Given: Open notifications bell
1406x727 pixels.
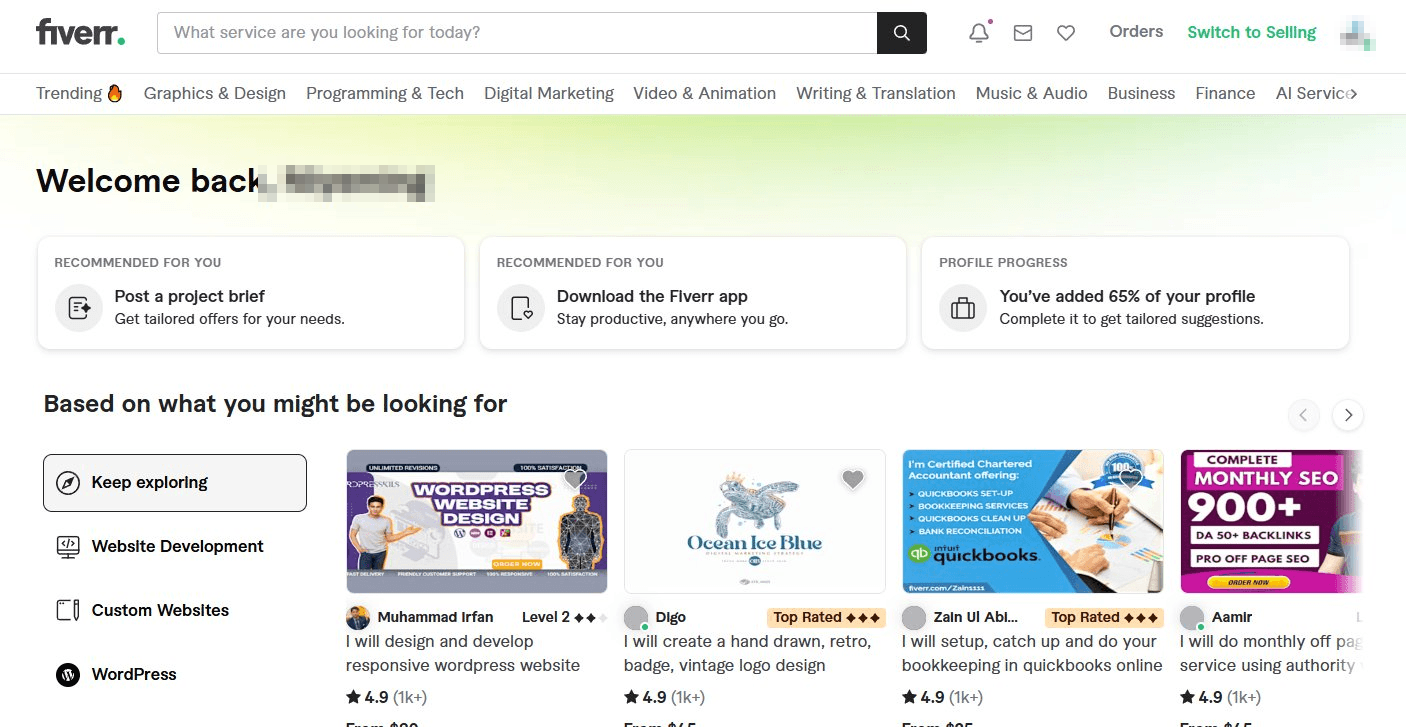Looking at the screenshot, I should coord(979,33).
